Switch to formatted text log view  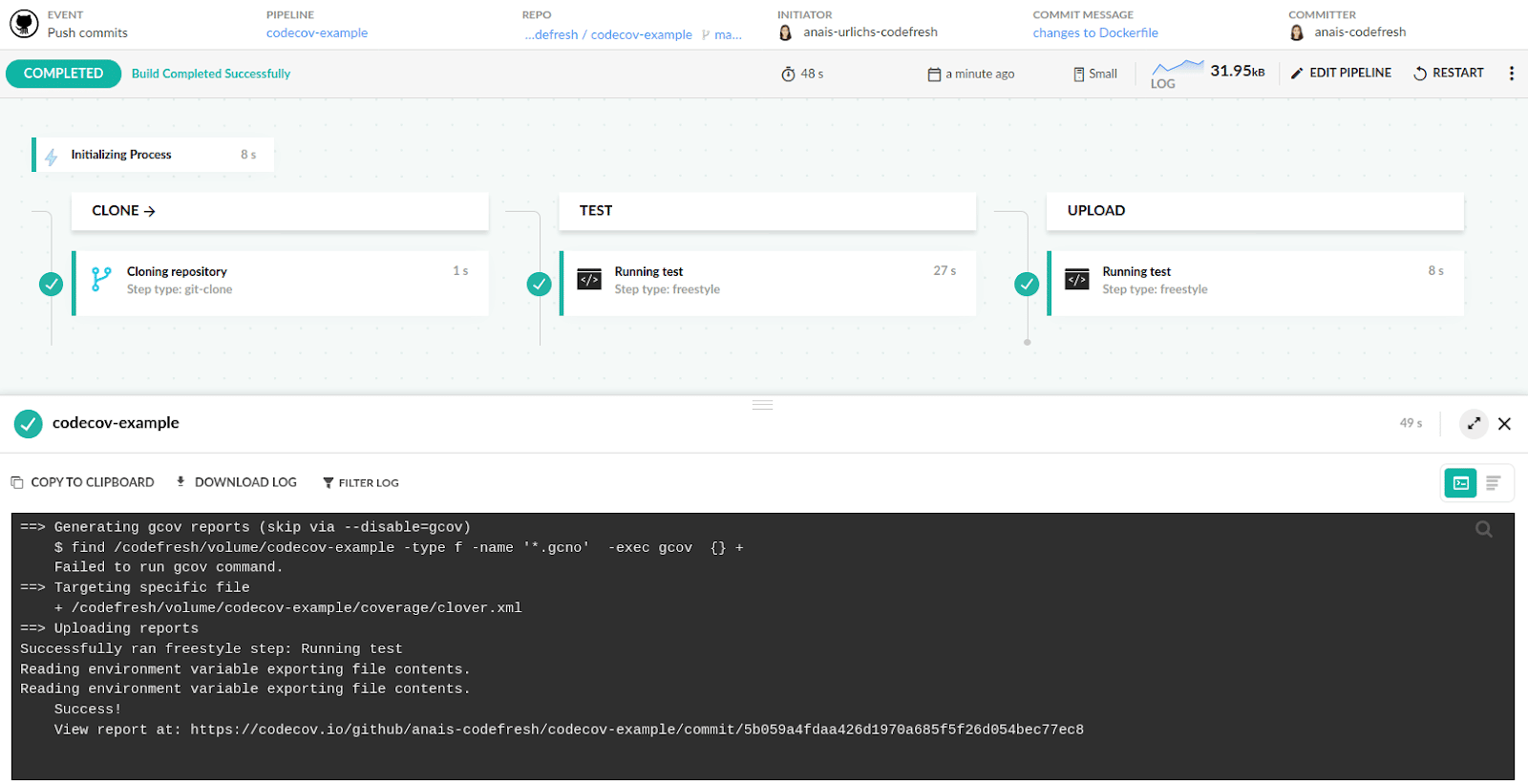pos(1494,483)
